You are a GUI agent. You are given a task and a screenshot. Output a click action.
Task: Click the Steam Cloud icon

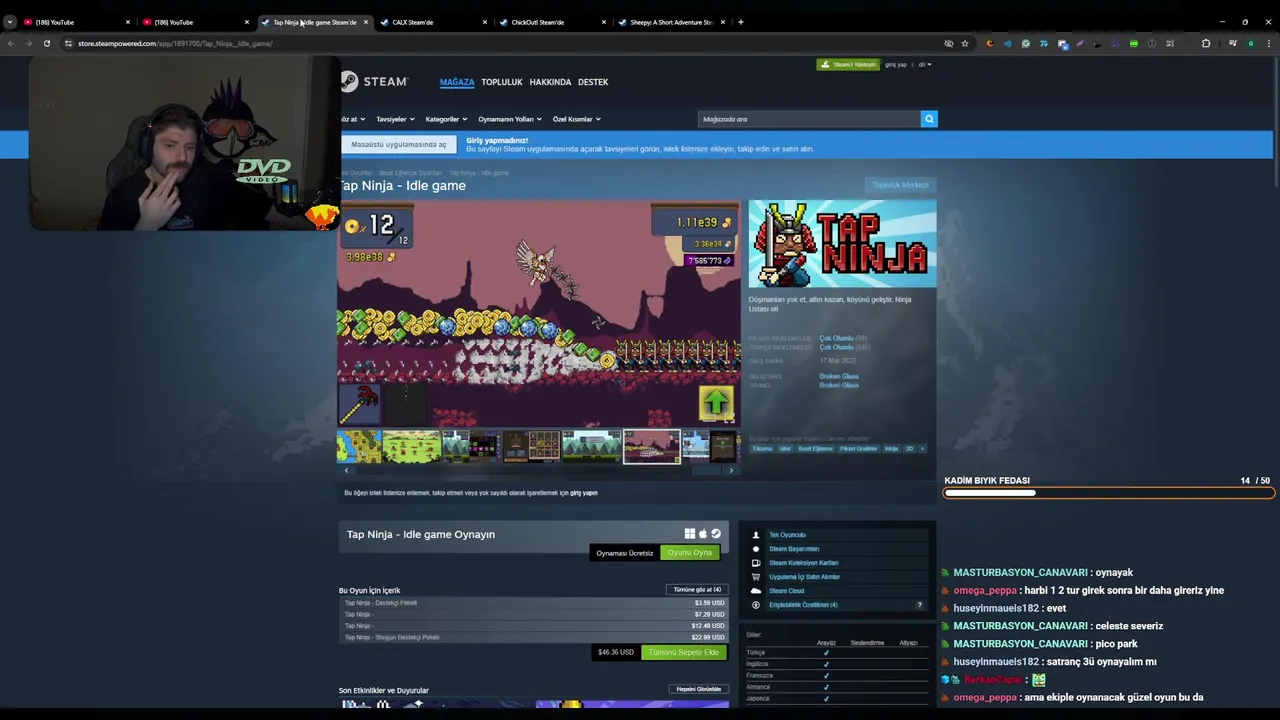point(756,591)
